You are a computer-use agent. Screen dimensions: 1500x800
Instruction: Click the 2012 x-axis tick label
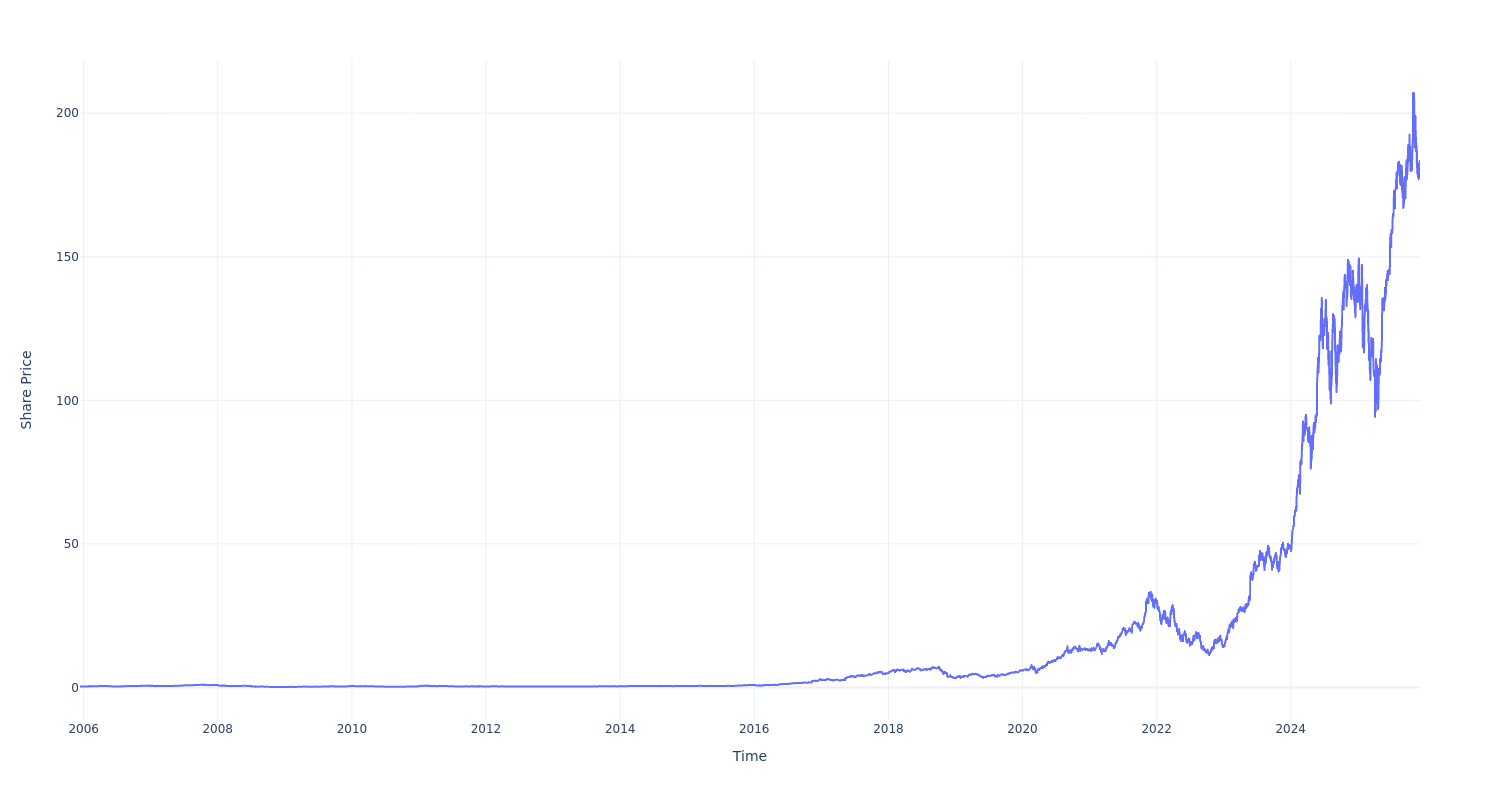[x=485, y=729]
